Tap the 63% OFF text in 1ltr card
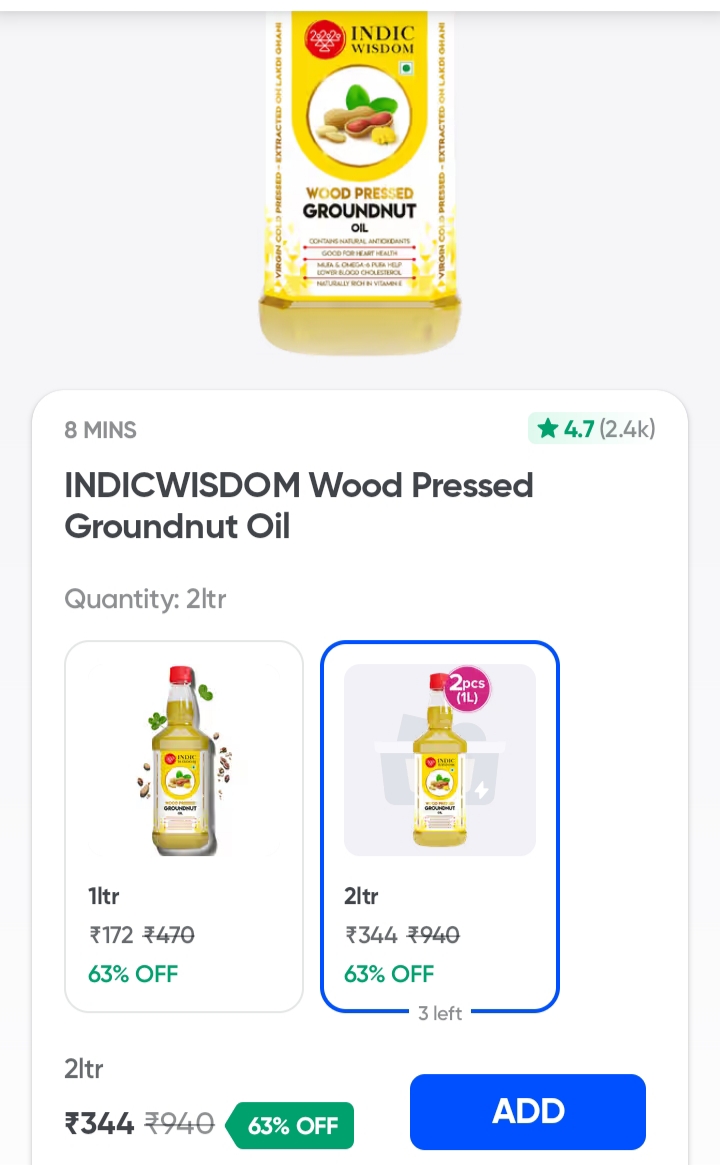The image size is (720, 1165). click(133, 973)
